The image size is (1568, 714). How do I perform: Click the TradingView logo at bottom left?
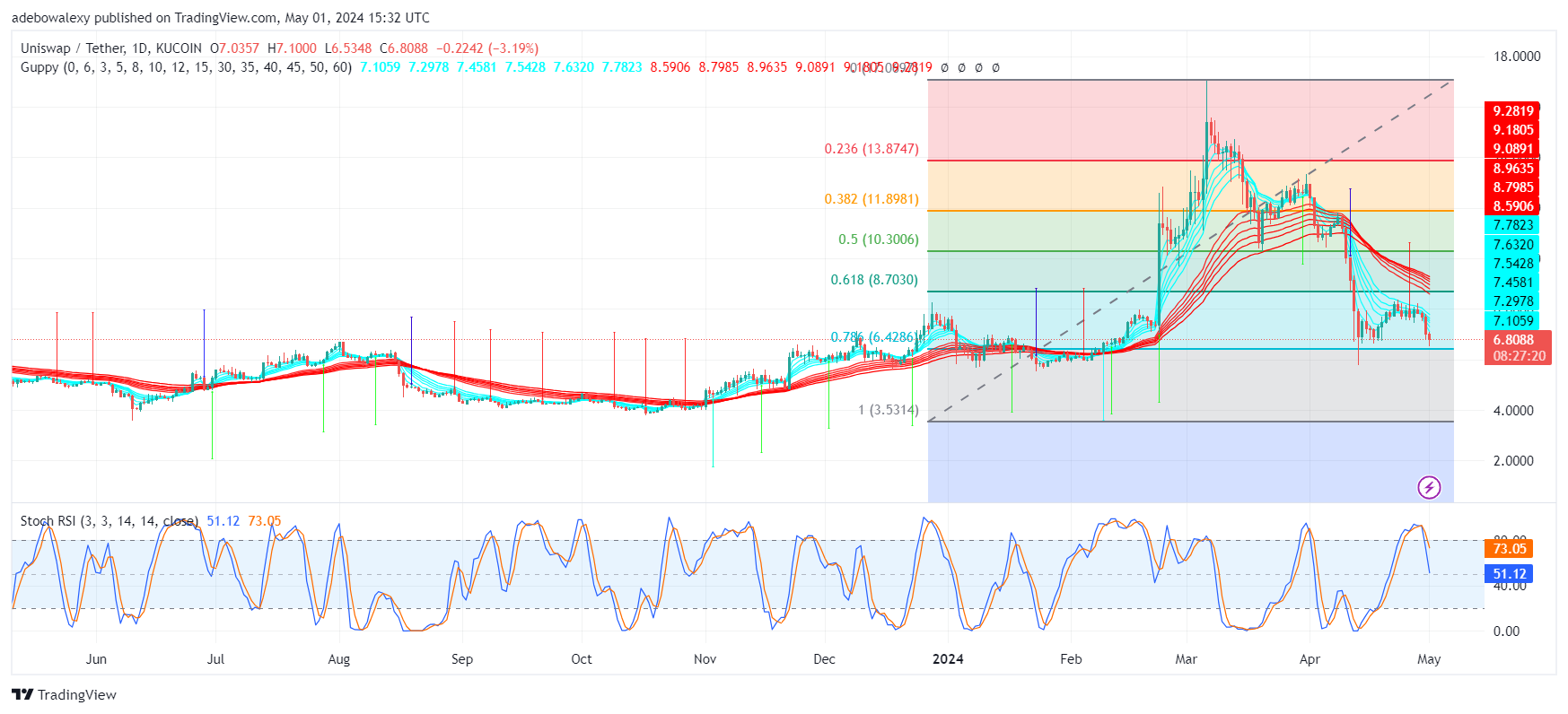65,694
